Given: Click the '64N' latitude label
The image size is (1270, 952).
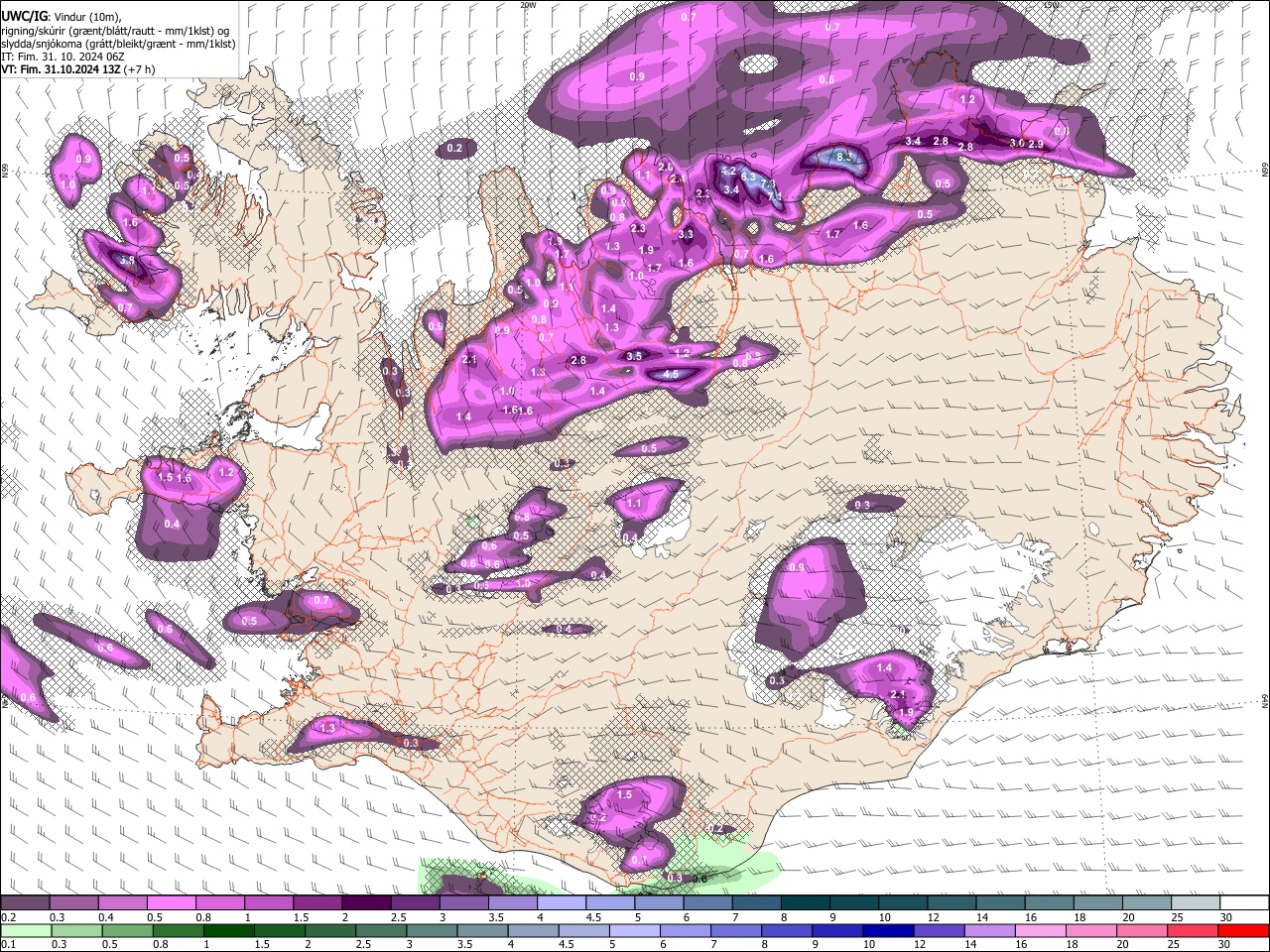Looking at the screenshot, I should [x=1265, y=700].
